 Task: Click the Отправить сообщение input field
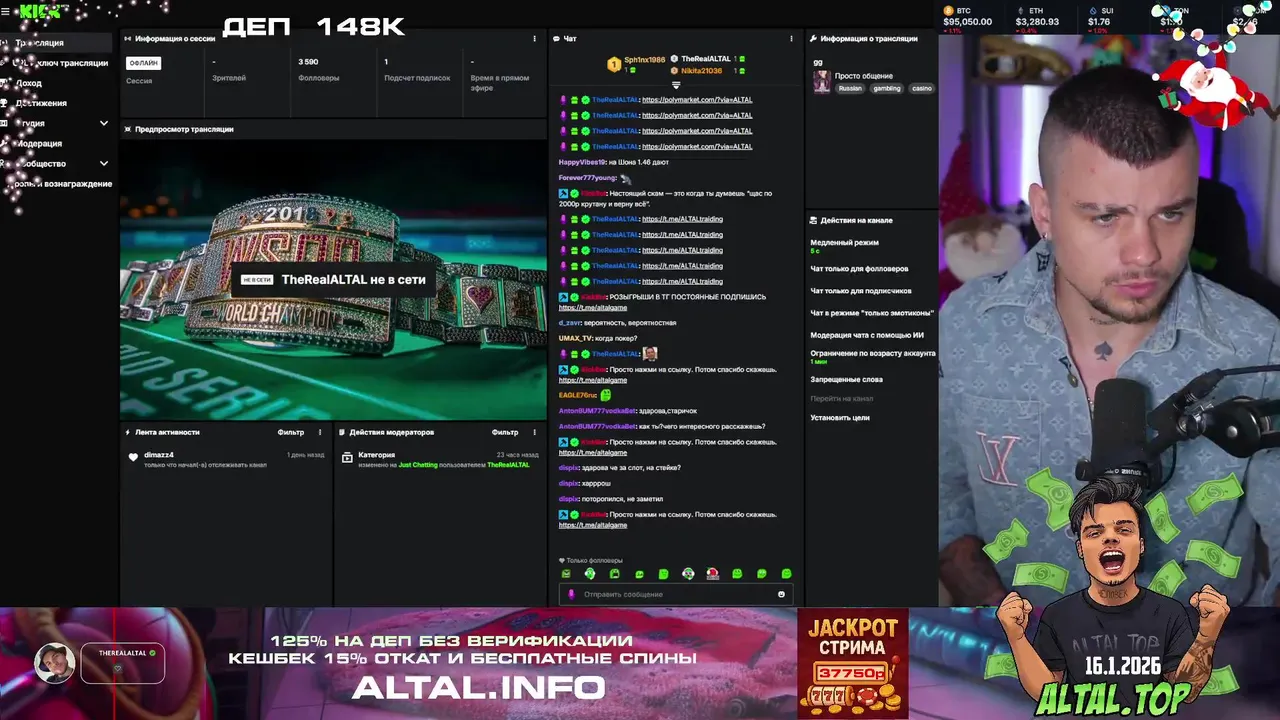click(676, 594)
